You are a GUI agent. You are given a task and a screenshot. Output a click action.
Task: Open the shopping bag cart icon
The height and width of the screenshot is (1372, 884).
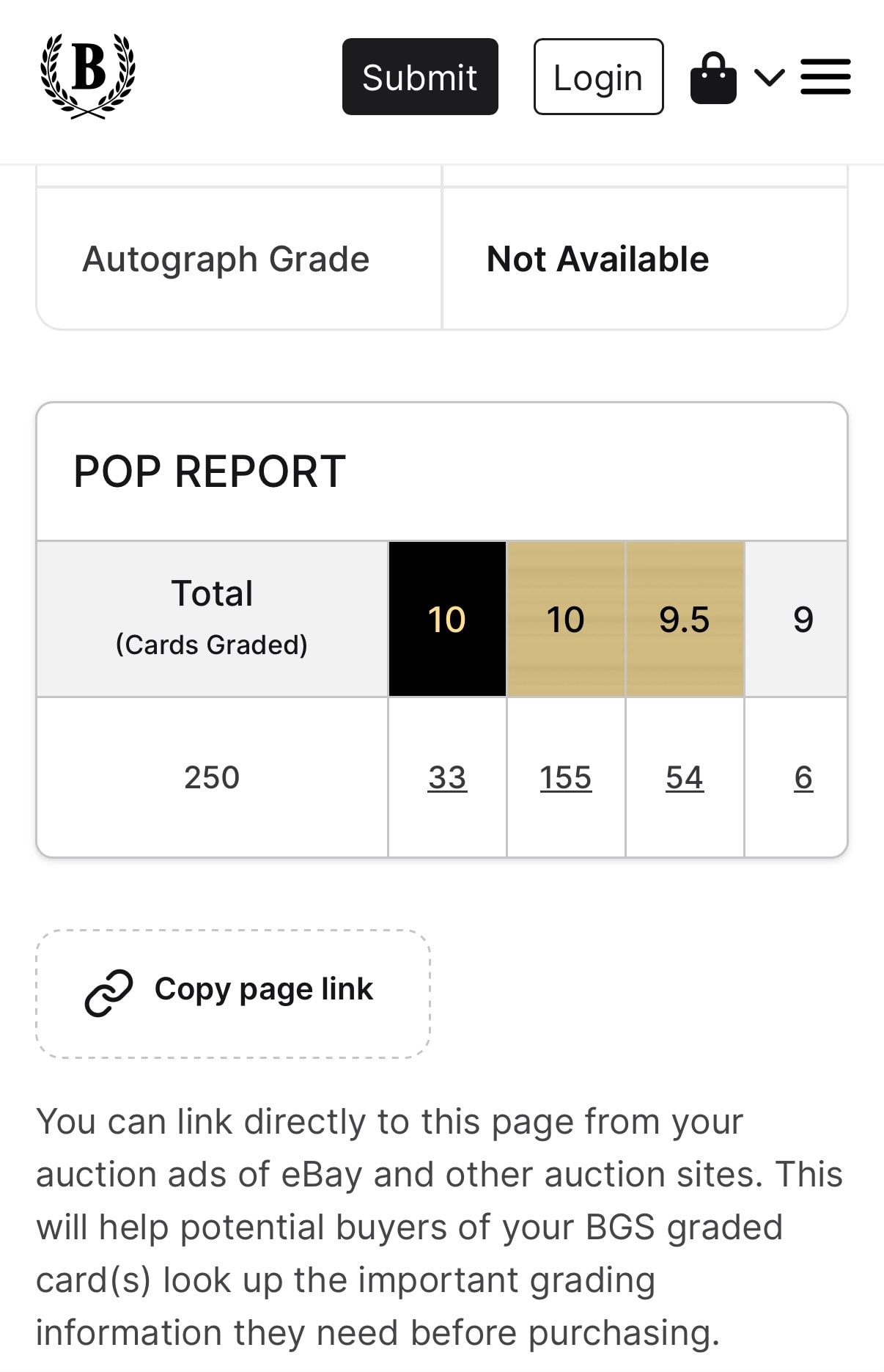point(712,78)
